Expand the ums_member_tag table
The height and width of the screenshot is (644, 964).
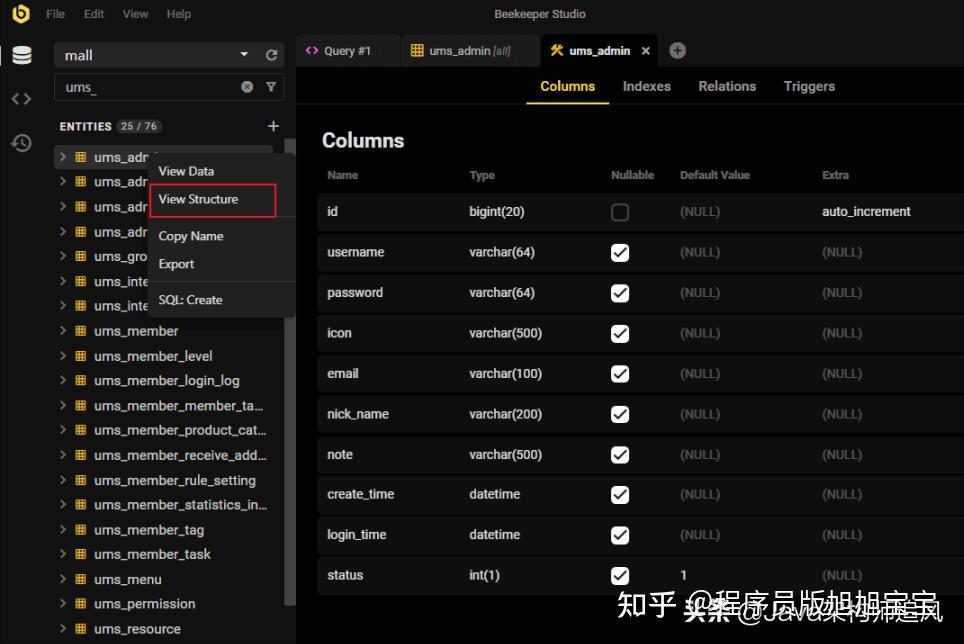63,530
